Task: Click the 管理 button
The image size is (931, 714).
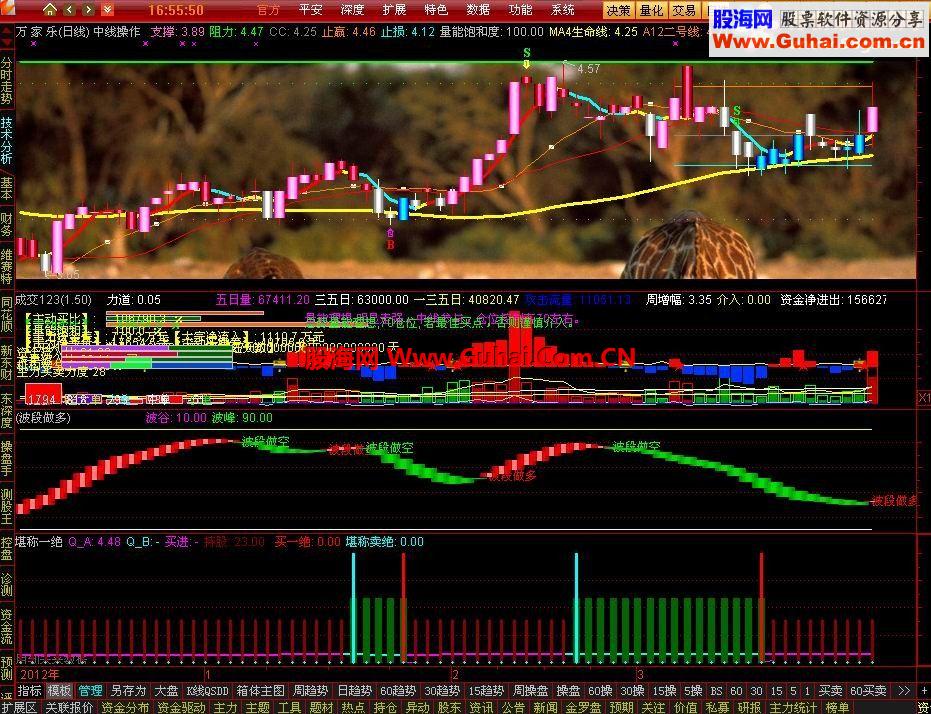Action: click(x=91, y=691)
